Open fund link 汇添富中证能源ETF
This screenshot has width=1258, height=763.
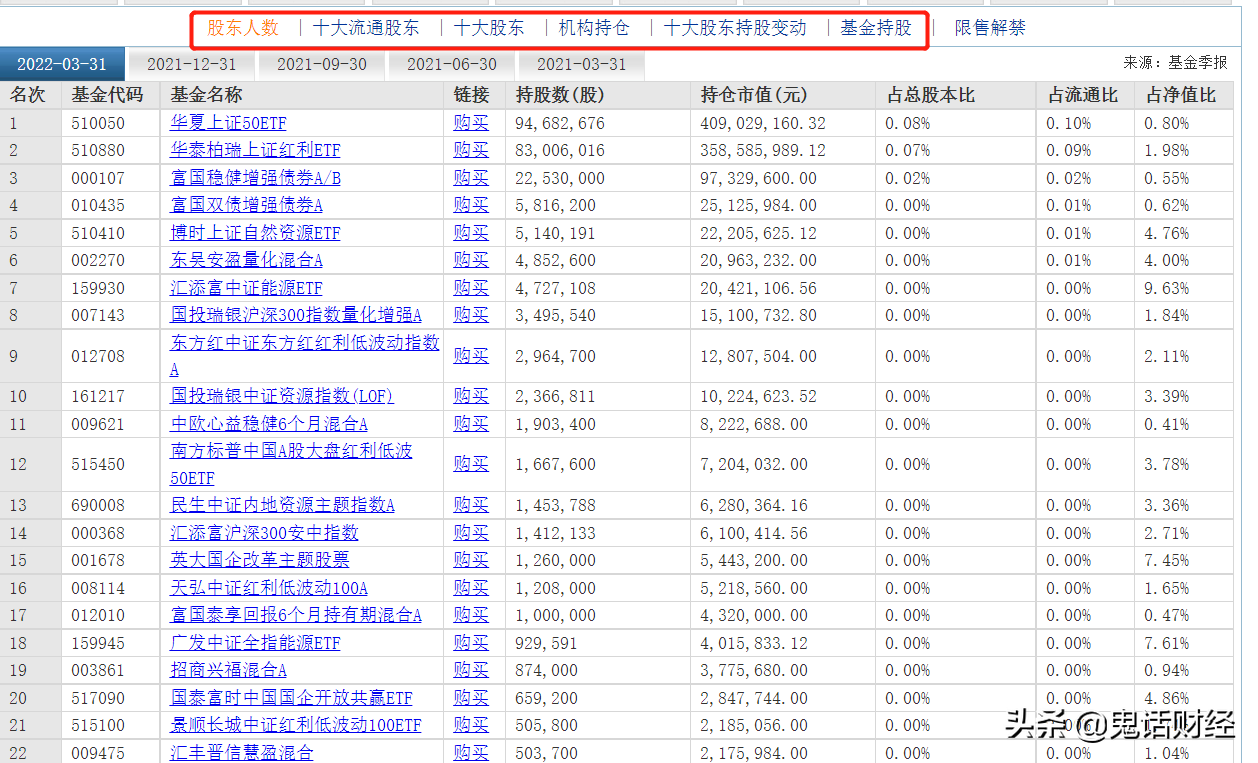pos(246,288)
